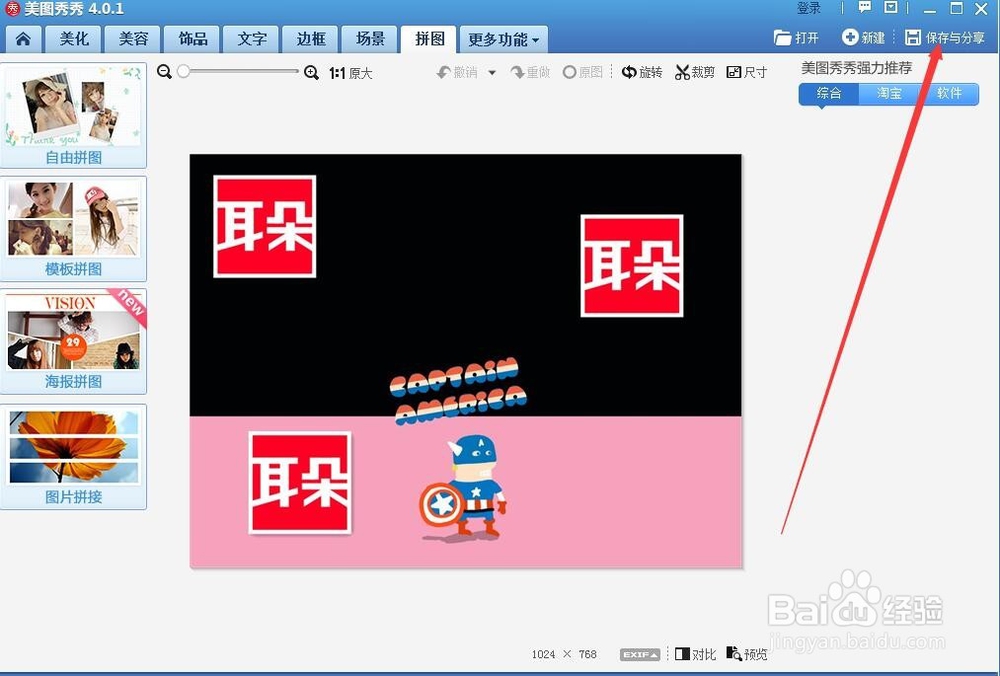Viewport: 1000px width, 676px height.
Task: Expand the undo history dropdown arrow
Action: point(492,73)
